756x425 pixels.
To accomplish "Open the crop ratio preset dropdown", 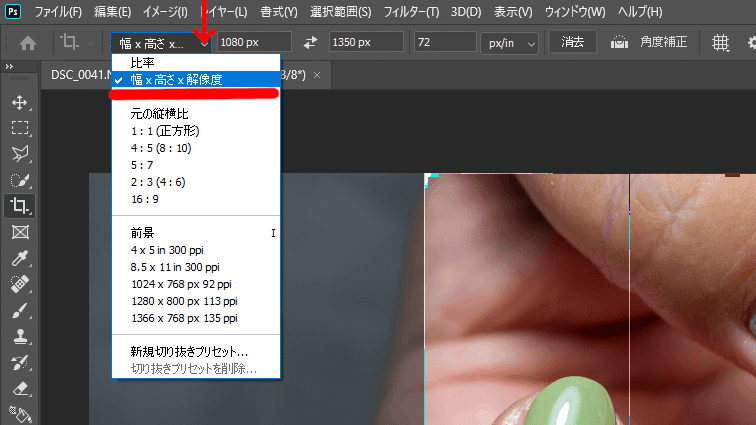I will tap(161, 43).
